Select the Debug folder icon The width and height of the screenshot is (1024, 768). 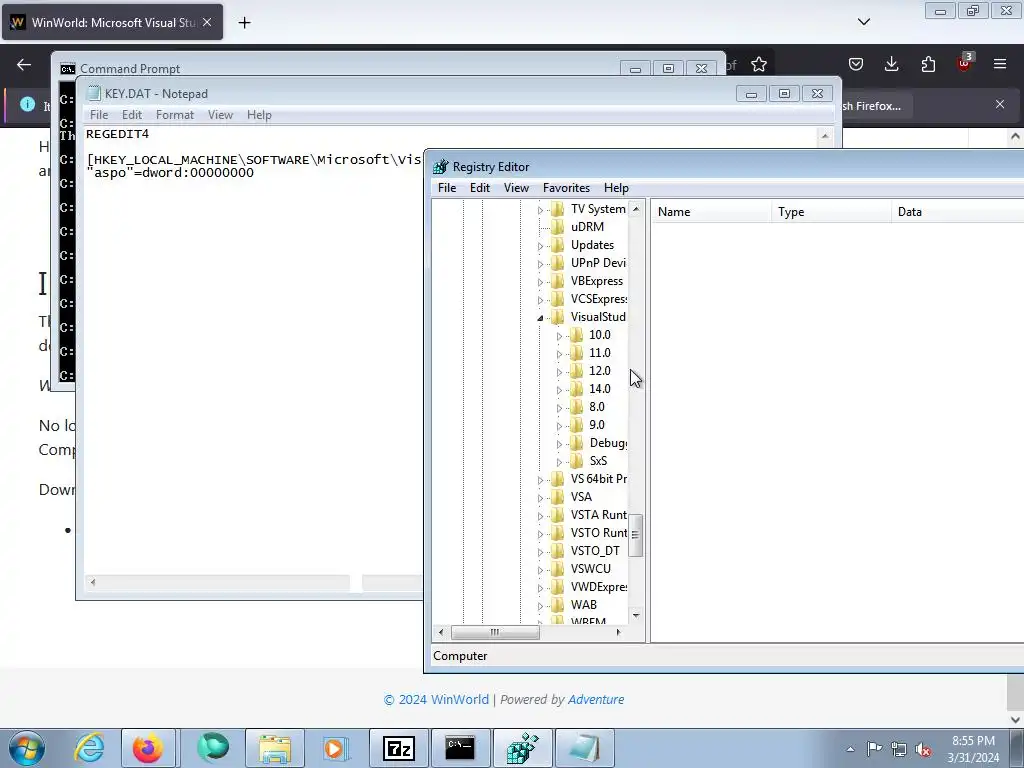[576, 443]
